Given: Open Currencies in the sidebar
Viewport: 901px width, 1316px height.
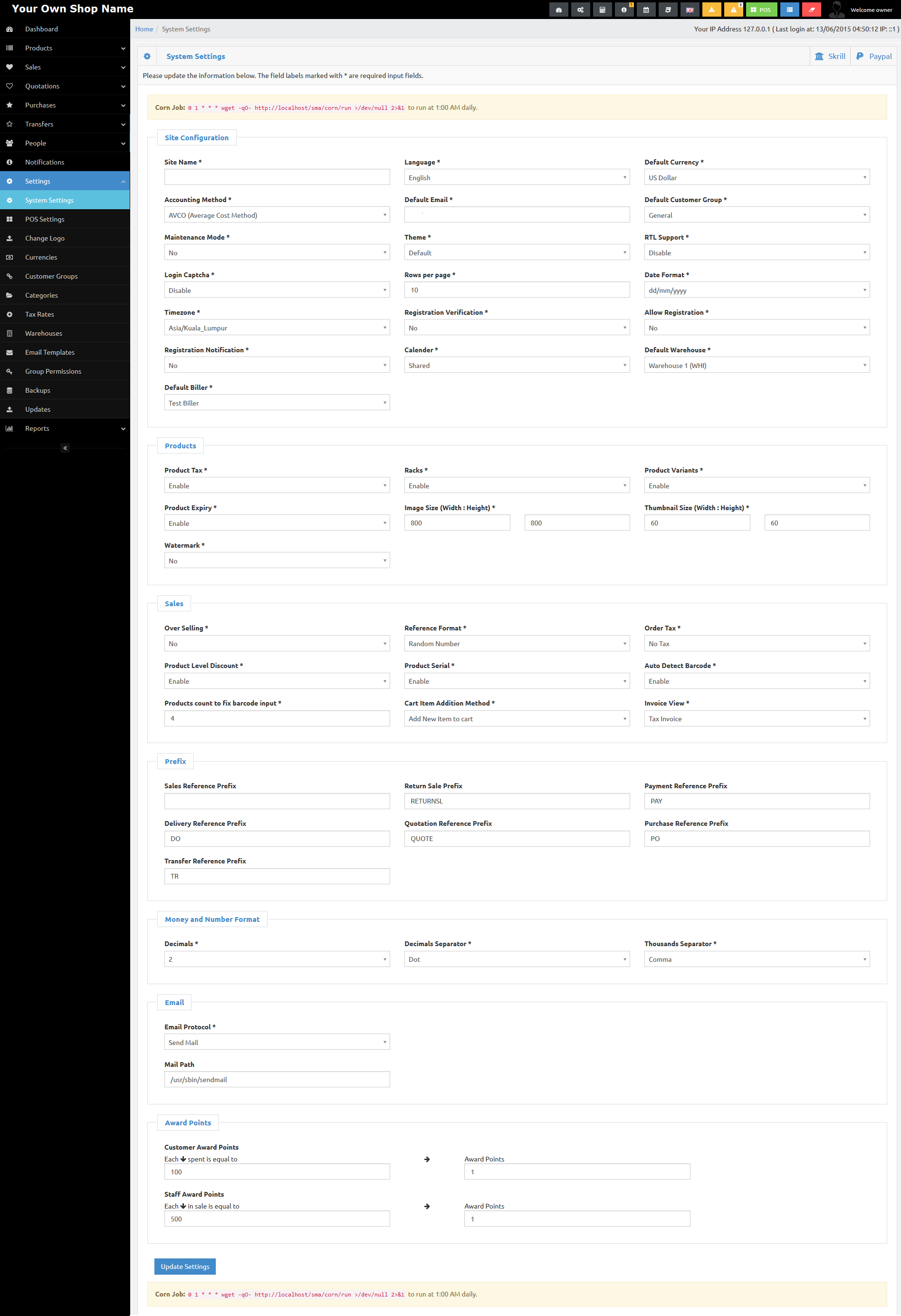Looking at the screenshot, I should click(x=65, y=257).
